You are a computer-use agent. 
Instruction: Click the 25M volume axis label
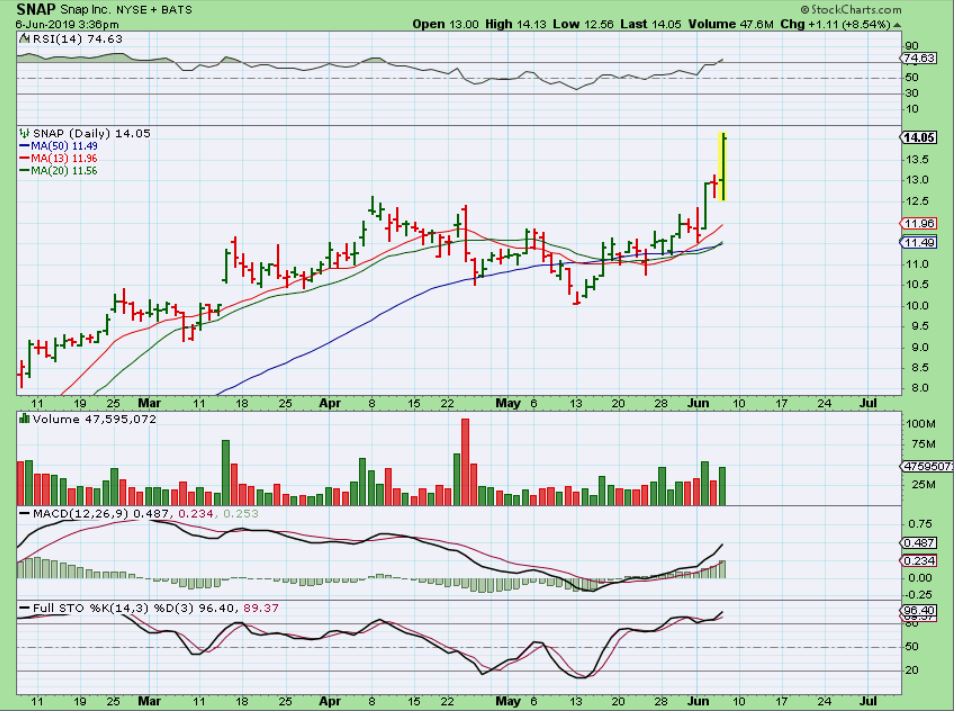pyautogui.click(x=925, y=485)
